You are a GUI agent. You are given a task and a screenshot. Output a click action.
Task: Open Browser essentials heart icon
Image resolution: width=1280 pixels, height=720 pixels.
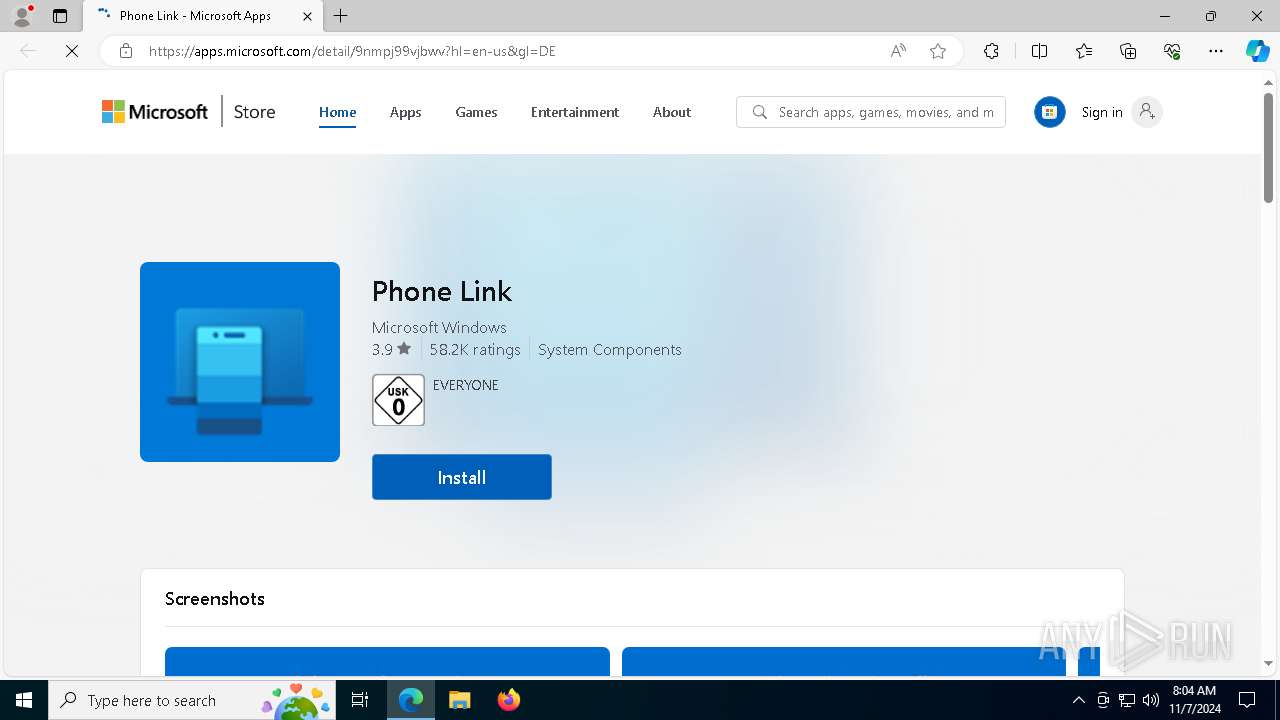point(1172,51)
